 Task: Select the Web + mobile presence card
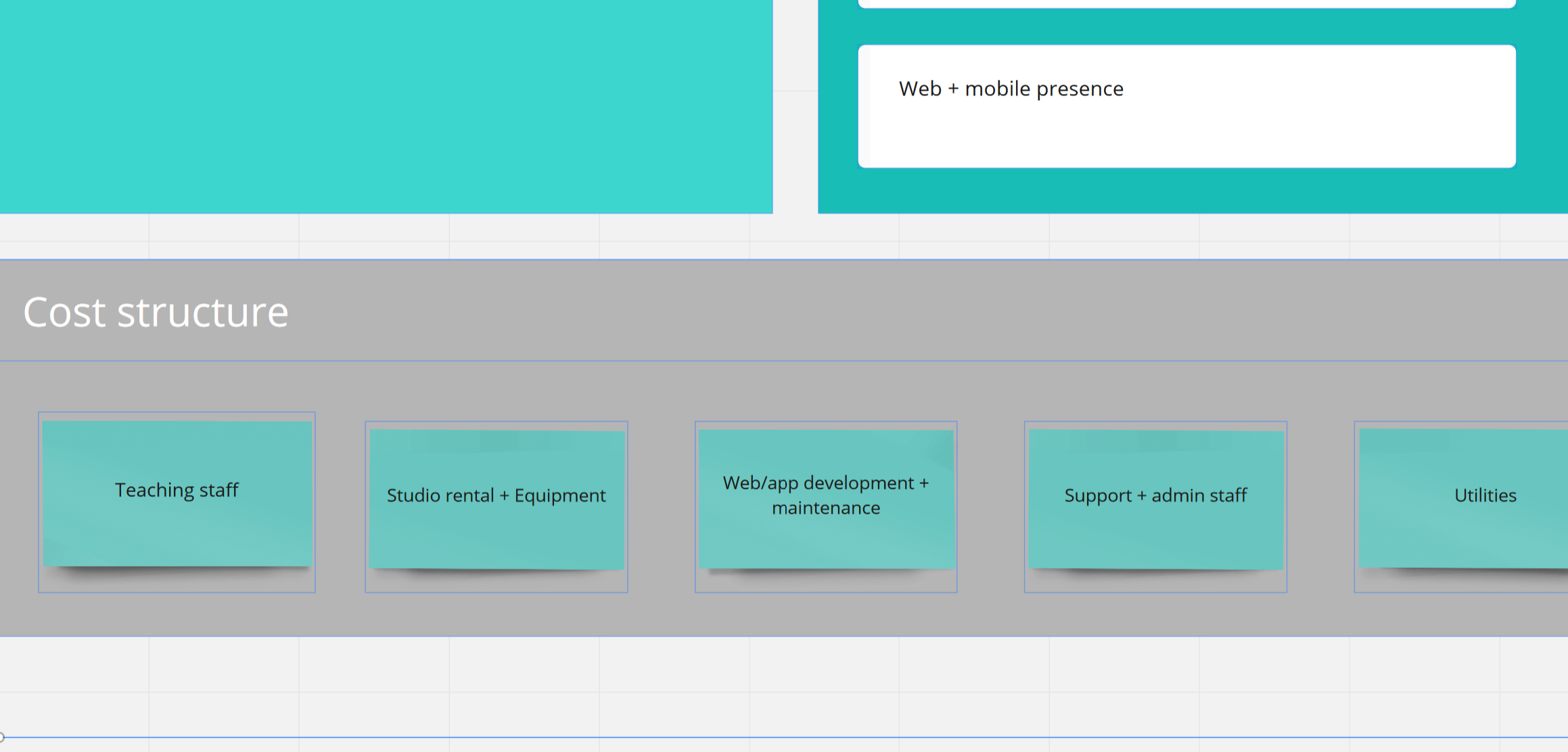pyautogui.click(x=1186, y=107)
